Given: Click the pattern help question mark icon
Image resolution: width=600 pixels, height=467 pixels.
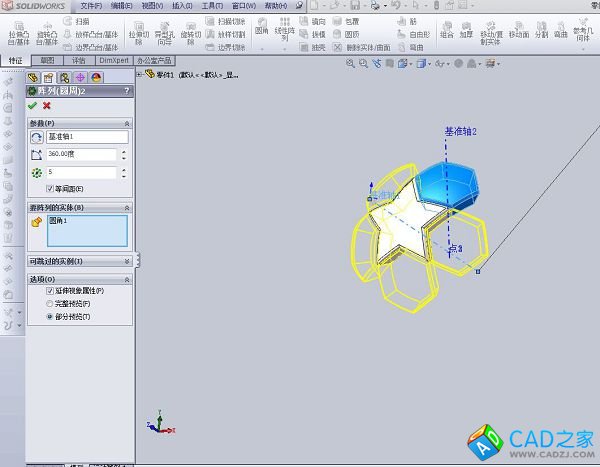Looking at the screenshot, I should tap(126, 91).
